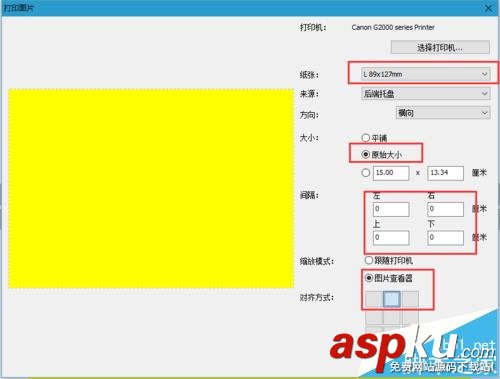Click the 缩放模式: label
This screenshot has height=379, width=500.
(x=317, y=261)
